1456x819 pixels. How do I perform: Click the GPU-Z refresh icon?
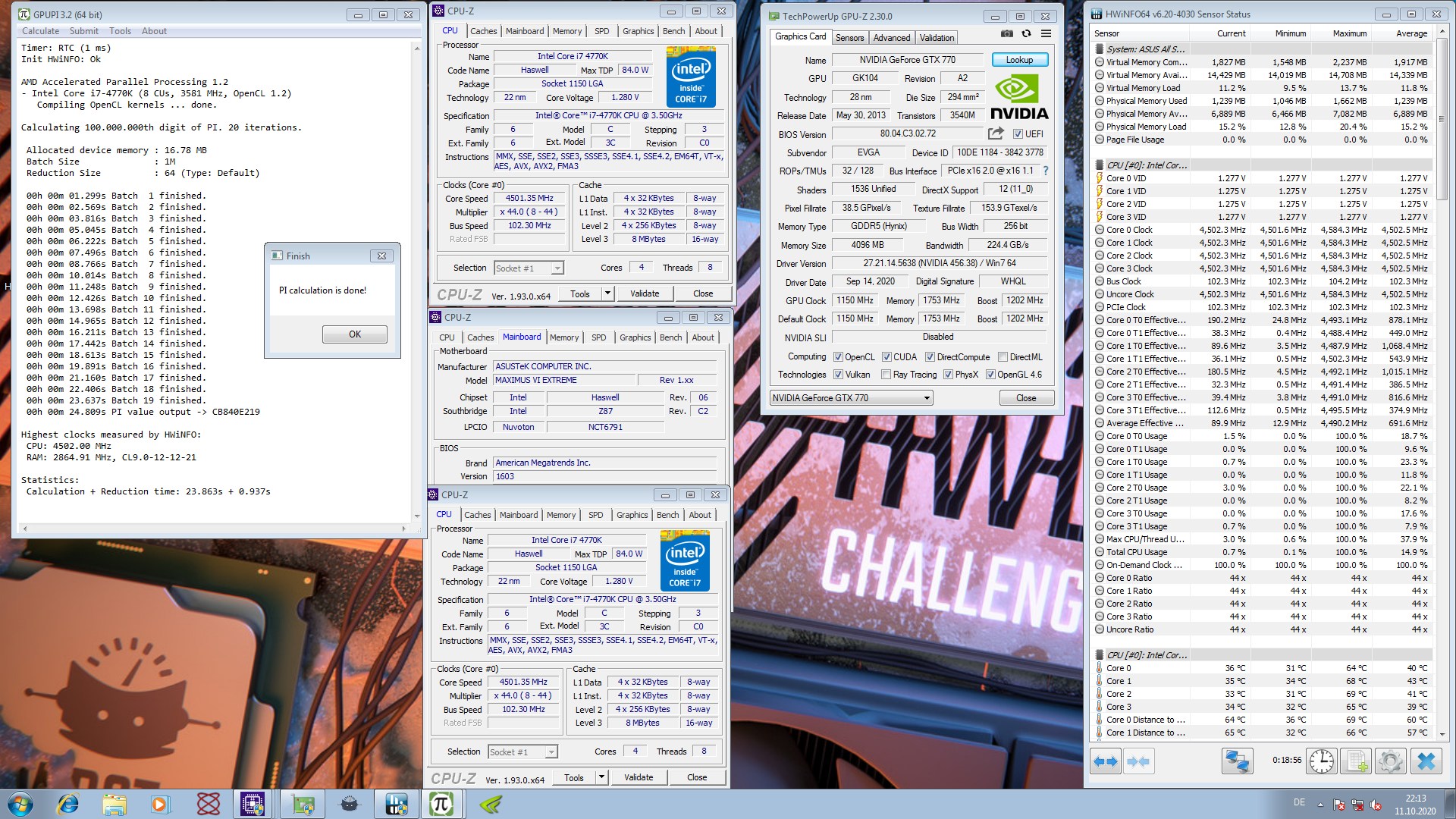click(1026, 34)
